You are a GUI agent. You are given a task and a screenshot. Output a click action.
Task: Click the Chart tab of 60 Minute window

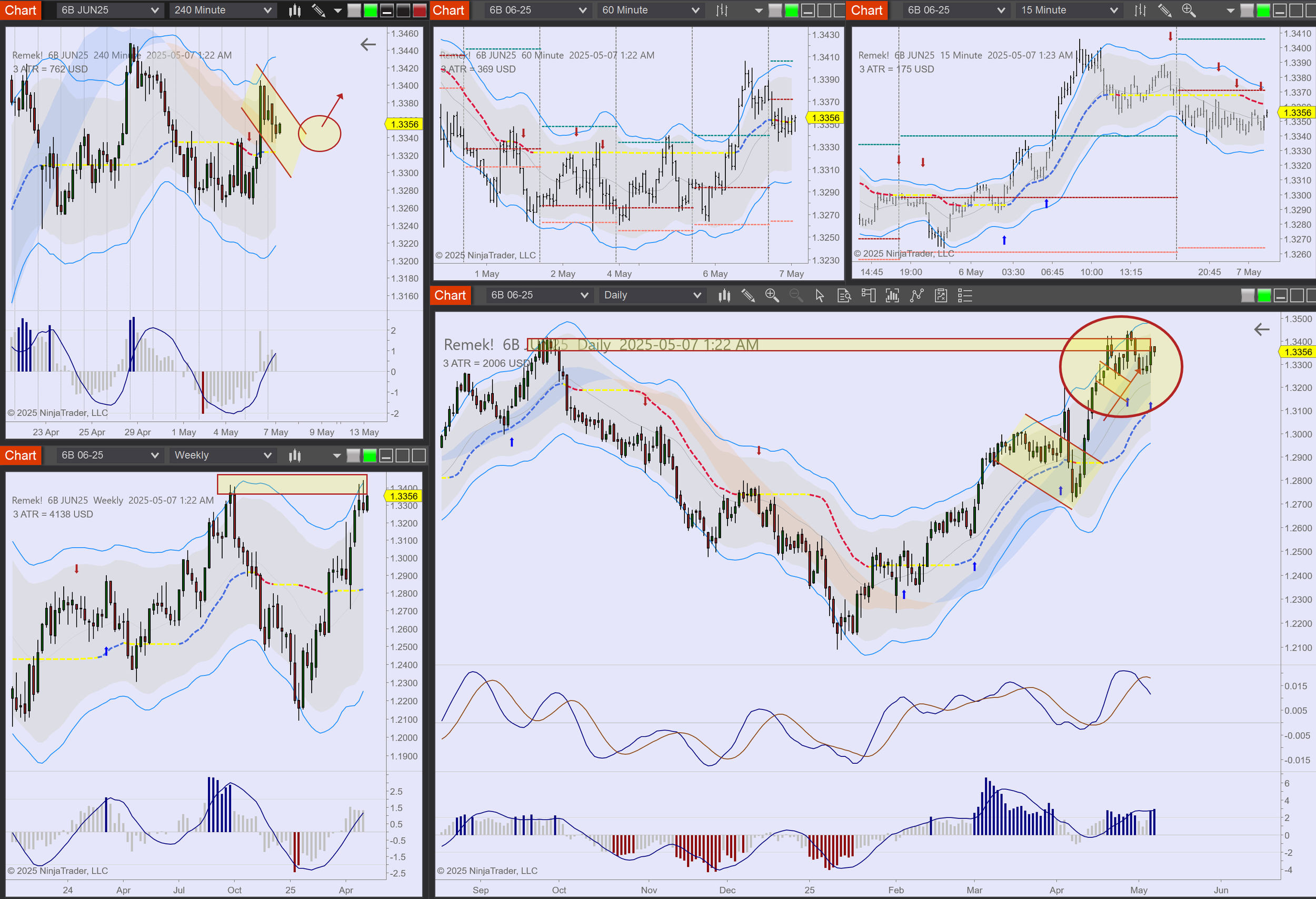(x=448, y=10)
